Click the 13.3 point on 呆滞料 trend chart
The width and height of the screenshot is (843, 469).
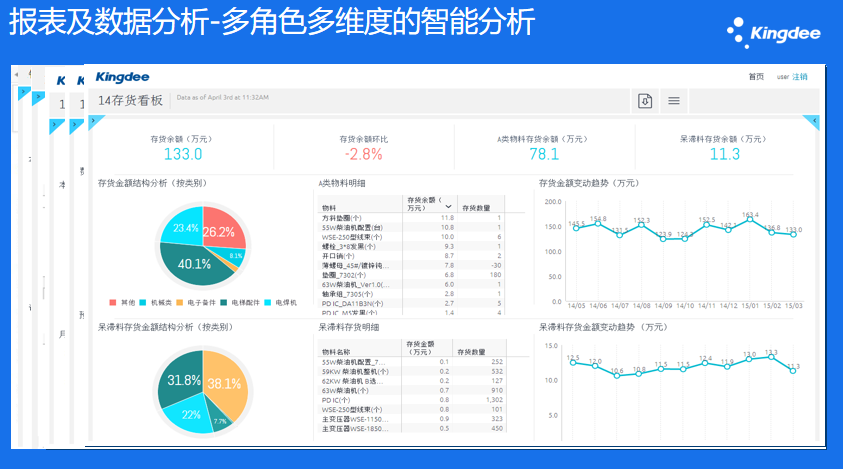771,357
